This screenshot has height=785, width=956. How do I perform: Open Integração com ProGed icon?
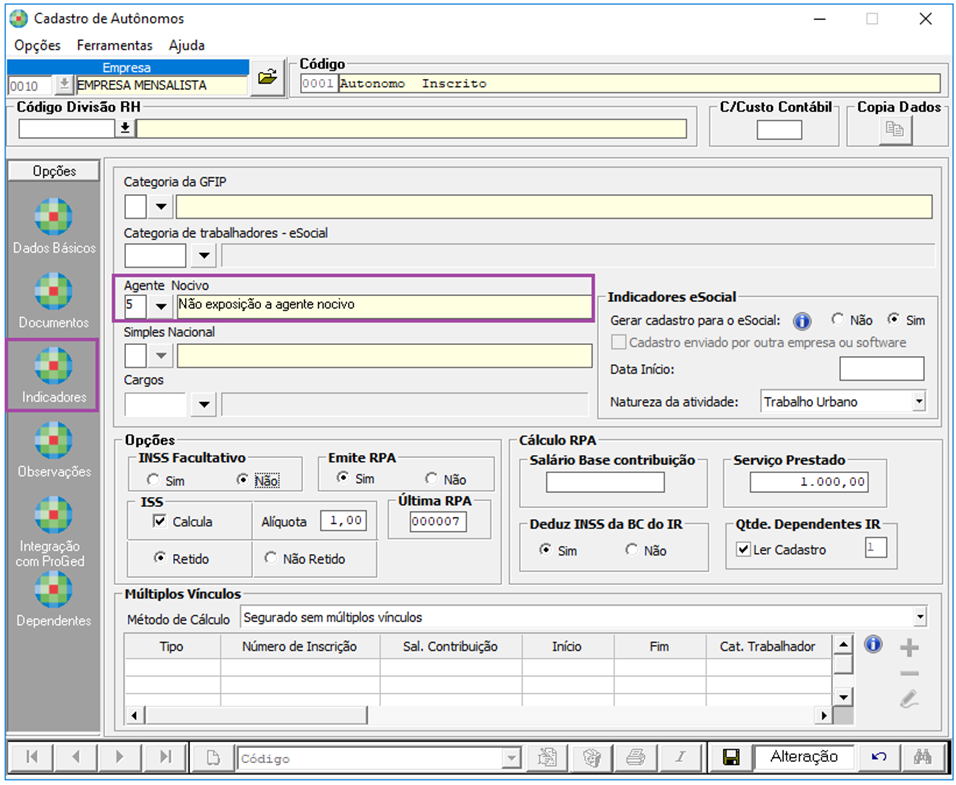pos(52,516)
